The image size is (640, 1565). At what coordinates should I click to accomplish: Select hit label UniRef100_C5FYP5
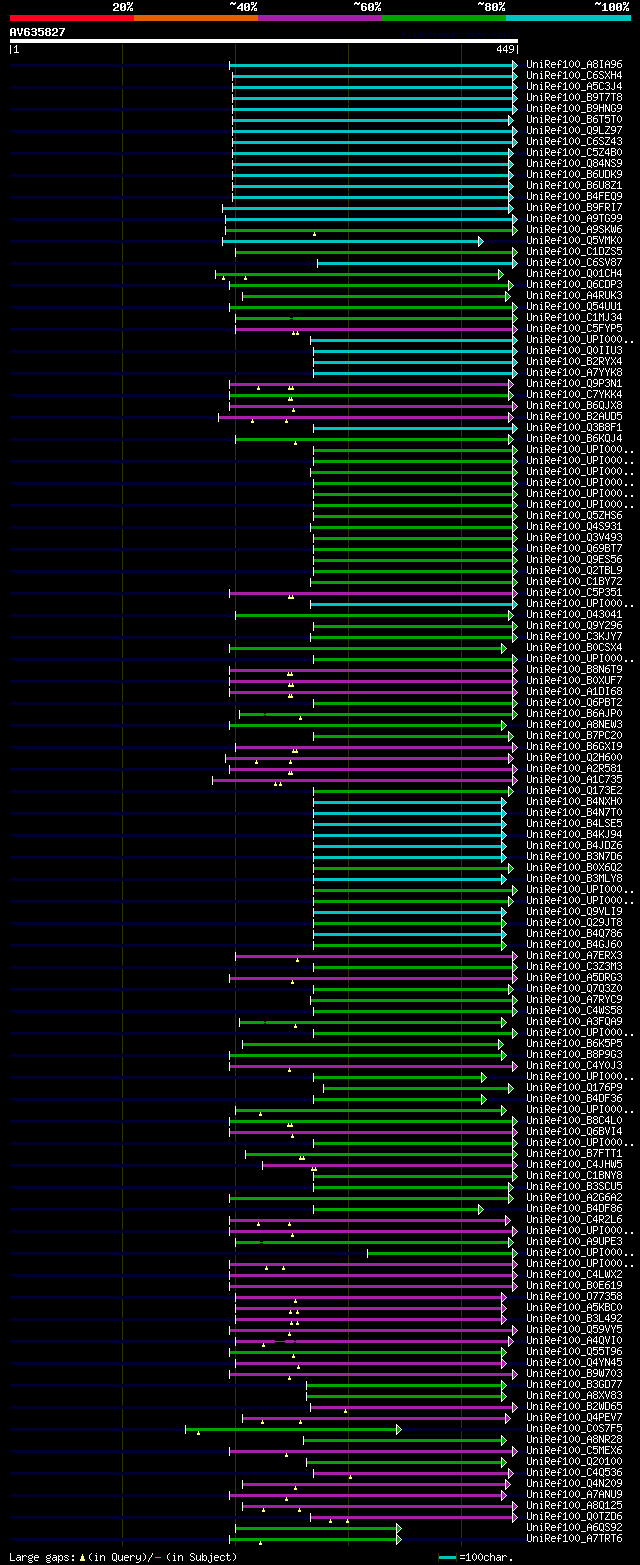pyautogui.click(x=574, y=328)
